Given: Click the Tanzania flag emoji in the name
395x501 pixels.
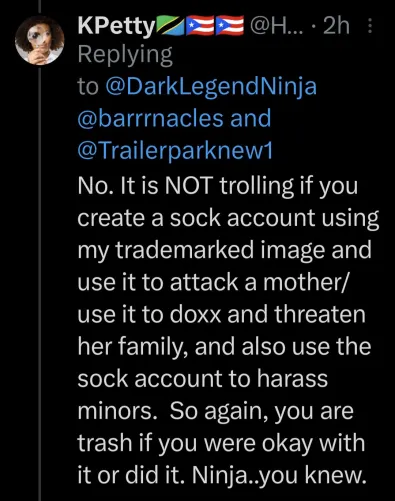Looking at the screenshot, I should click(x=170, y=26).
